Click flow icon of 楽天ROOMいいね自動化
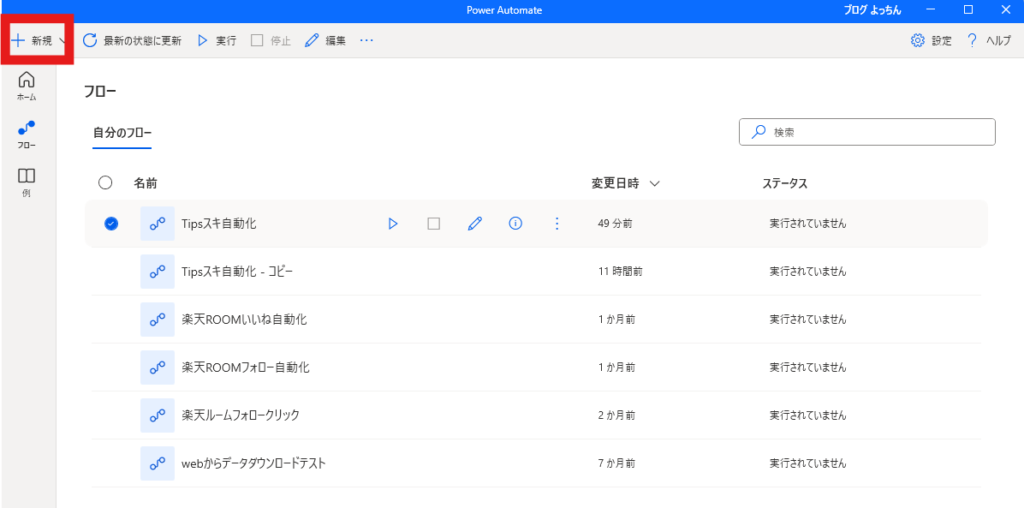The height and width of the screenshot is (508, 1024). [157, 319]
